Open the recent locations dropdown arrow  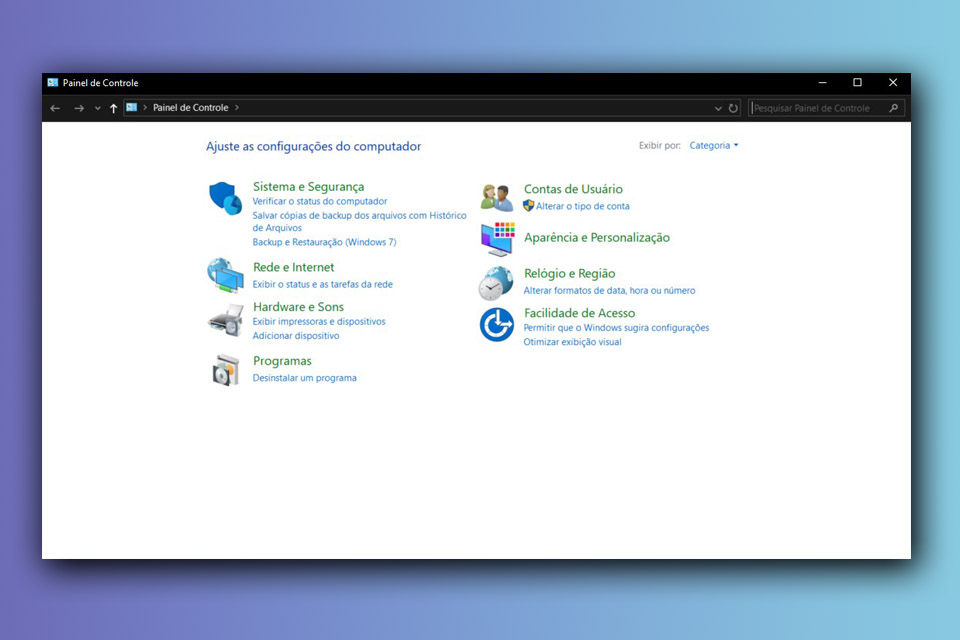tap(97, 108)
